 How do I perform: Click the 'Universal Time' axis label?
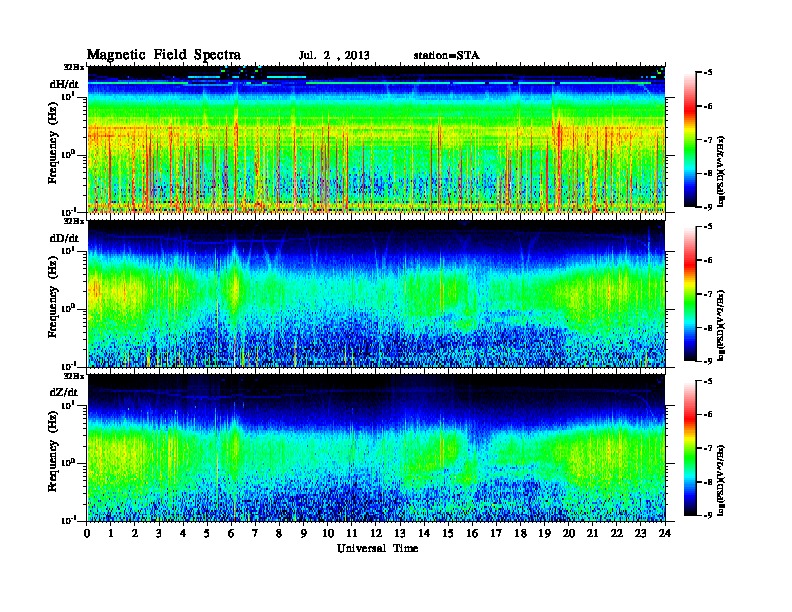point(377,548)
